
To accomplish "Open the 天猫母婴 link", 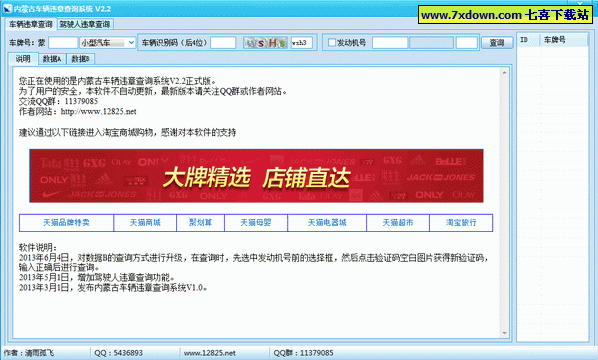I will 256,223.
